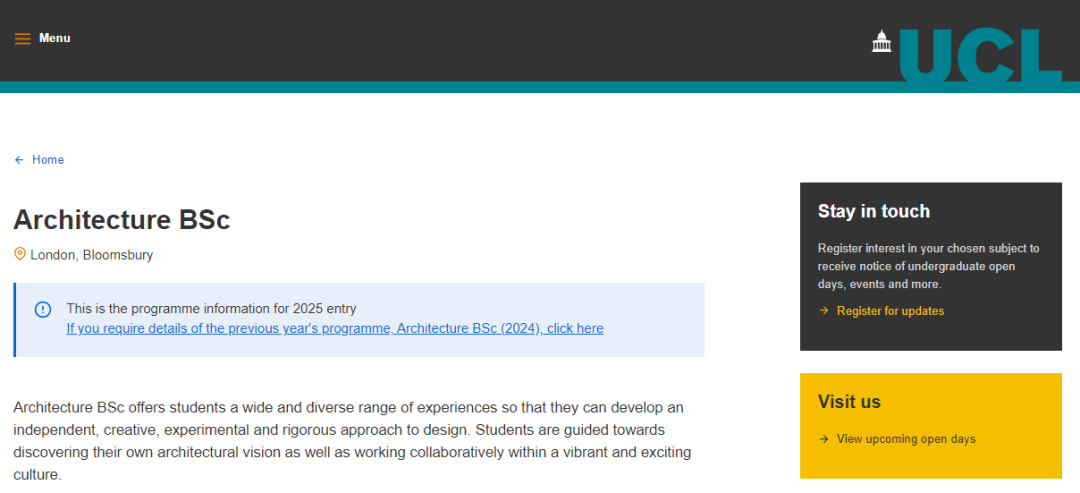1080x493 pixels.
Task: Click arrow icon before Register for updates
Action: click(823, 311)
